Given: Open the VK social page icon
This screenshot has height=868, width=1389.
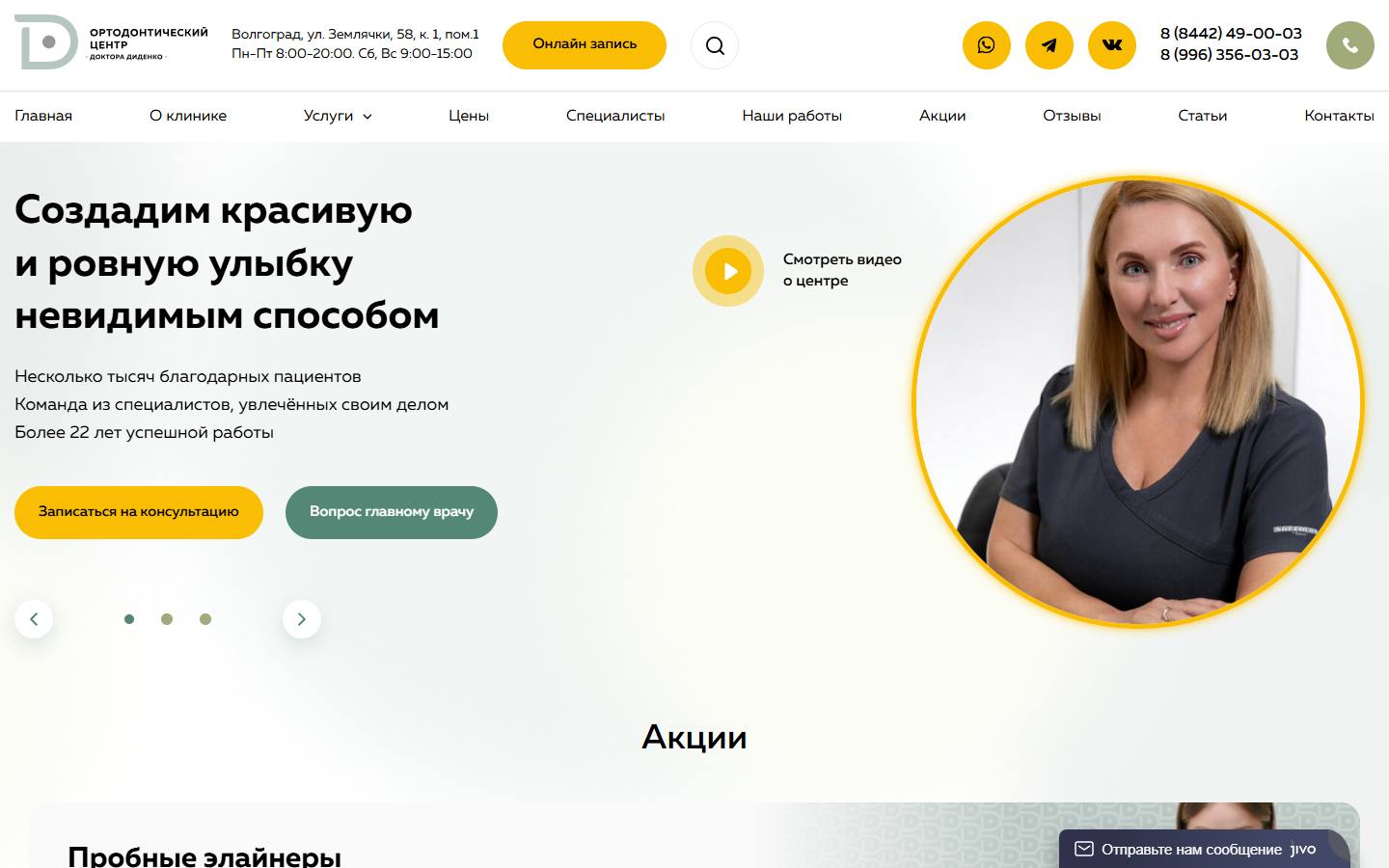Looking at the screenshot, I should click(x=1112, y=45).
